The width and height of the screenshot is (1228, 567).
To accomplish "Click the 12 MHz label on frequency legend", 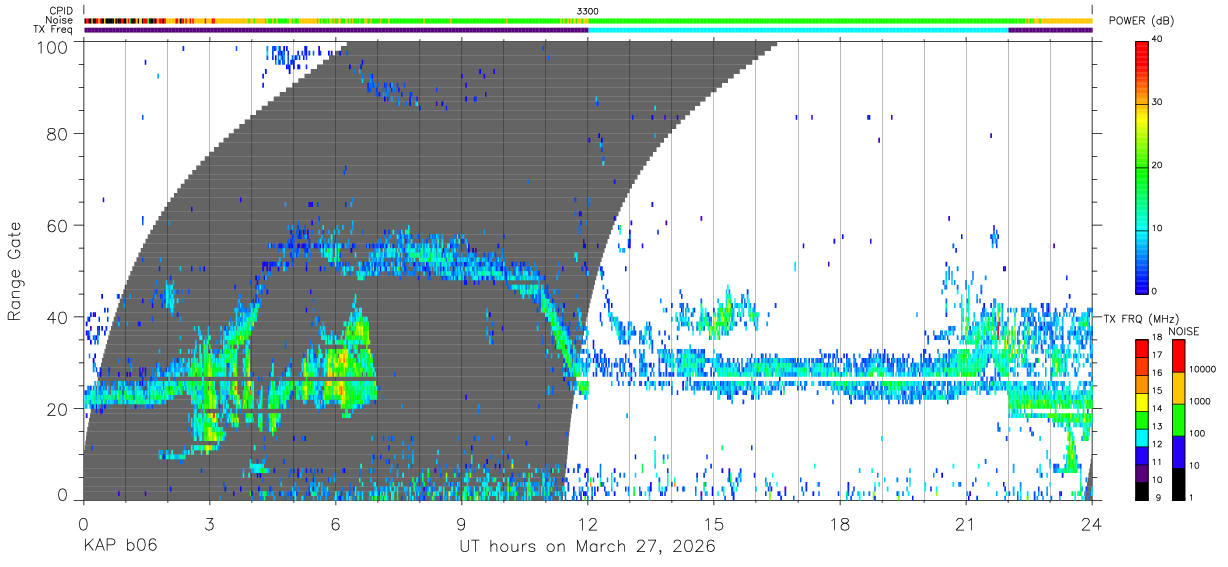I will 1158,444.
